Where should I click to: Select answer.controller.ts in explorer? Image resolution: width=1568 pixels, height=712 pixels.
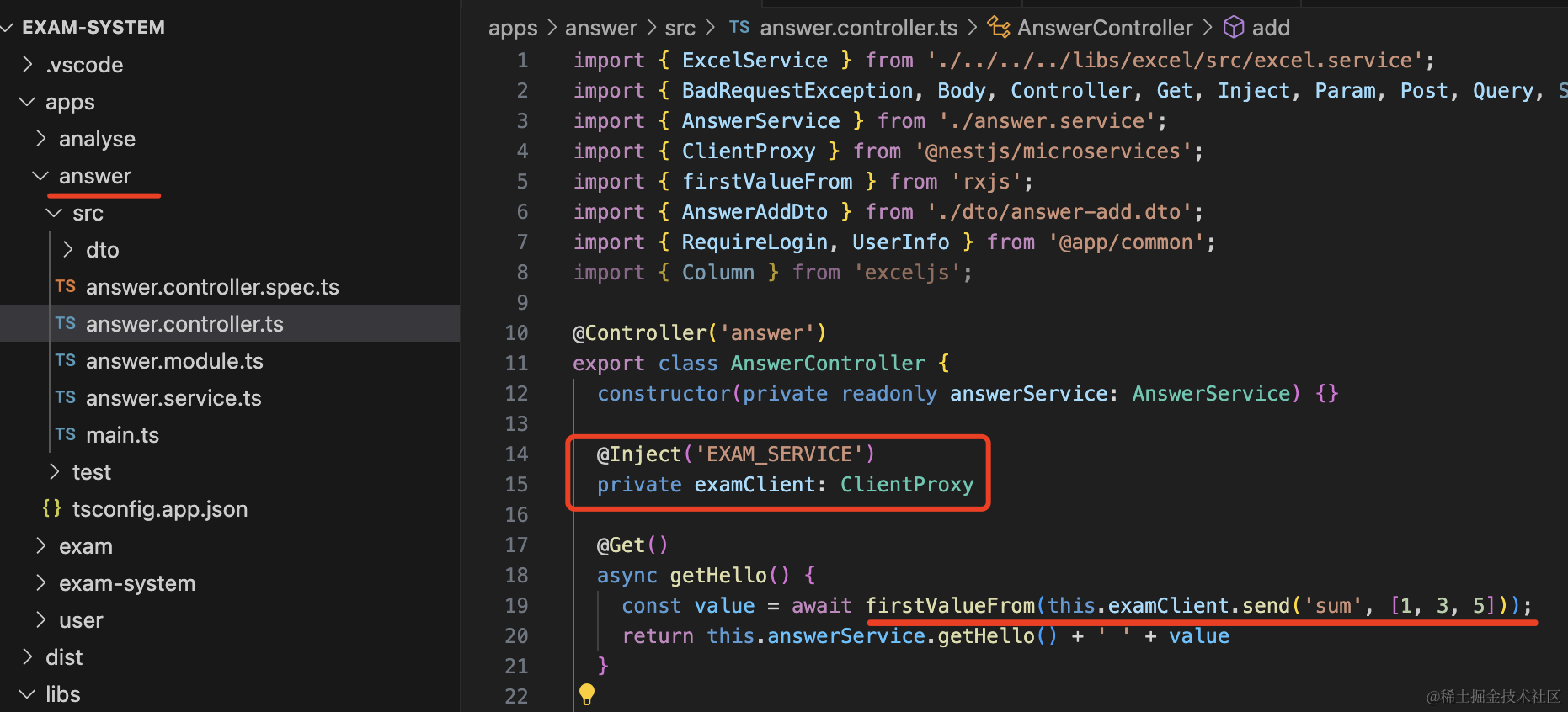[184, 324]
